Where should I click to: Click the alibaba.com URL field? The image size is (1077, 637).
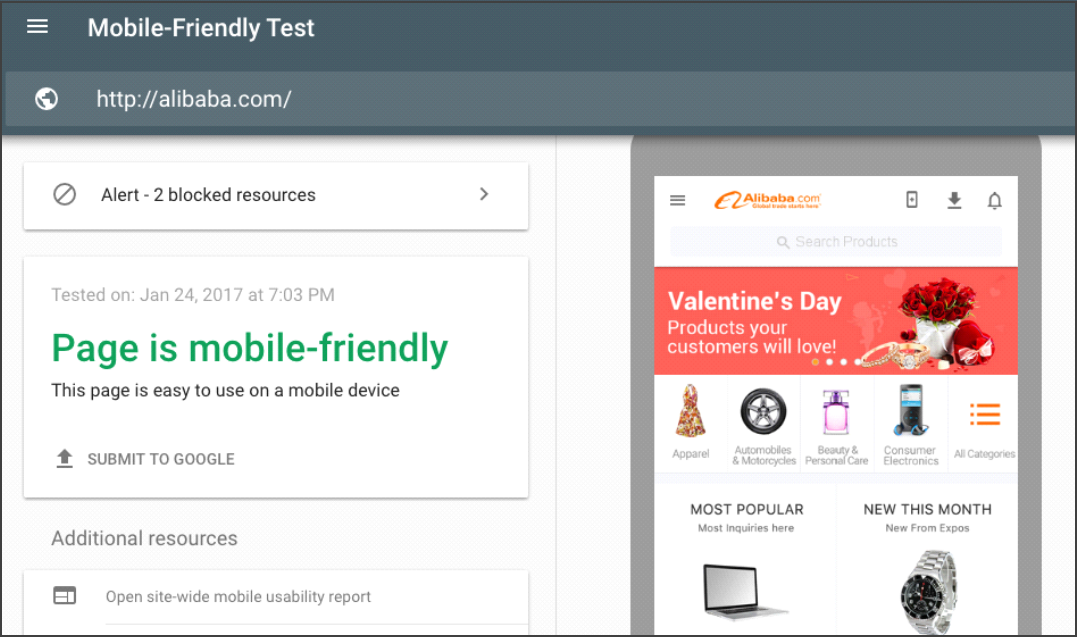pos(194,99)
